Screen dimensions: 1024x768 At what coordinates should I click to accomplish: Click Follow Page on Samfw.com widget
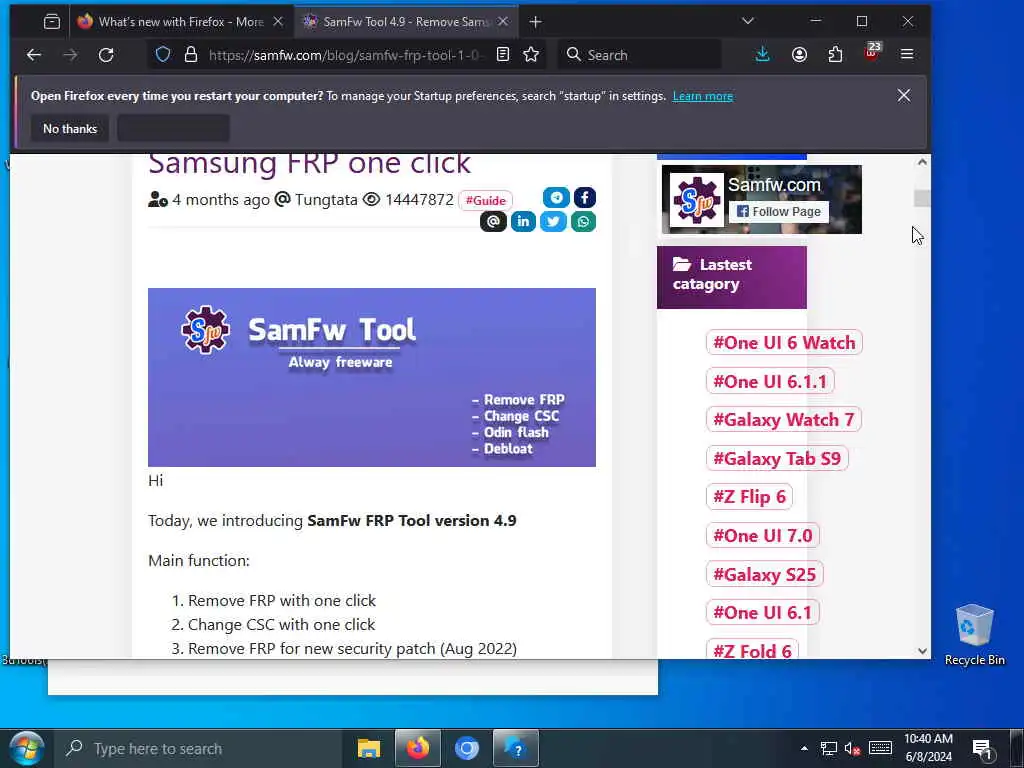point(779,212)
